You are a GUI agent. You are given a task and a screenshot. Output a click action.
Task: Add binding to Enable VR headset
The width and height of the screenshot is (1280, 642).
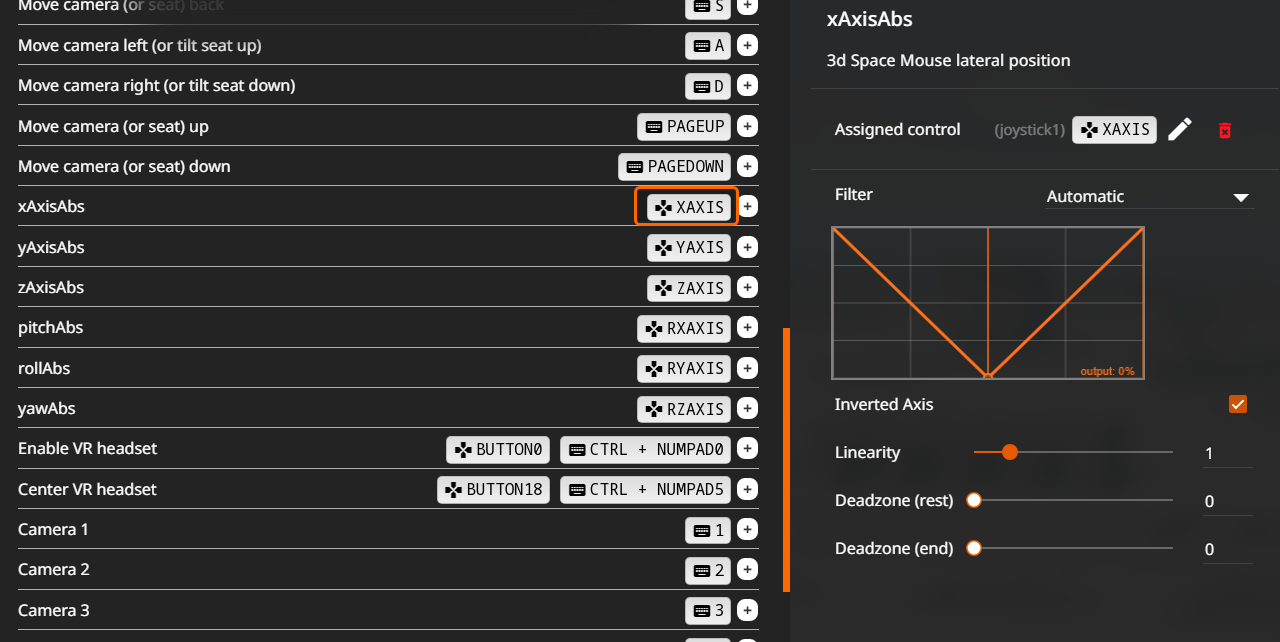click(x=747, y=449)
